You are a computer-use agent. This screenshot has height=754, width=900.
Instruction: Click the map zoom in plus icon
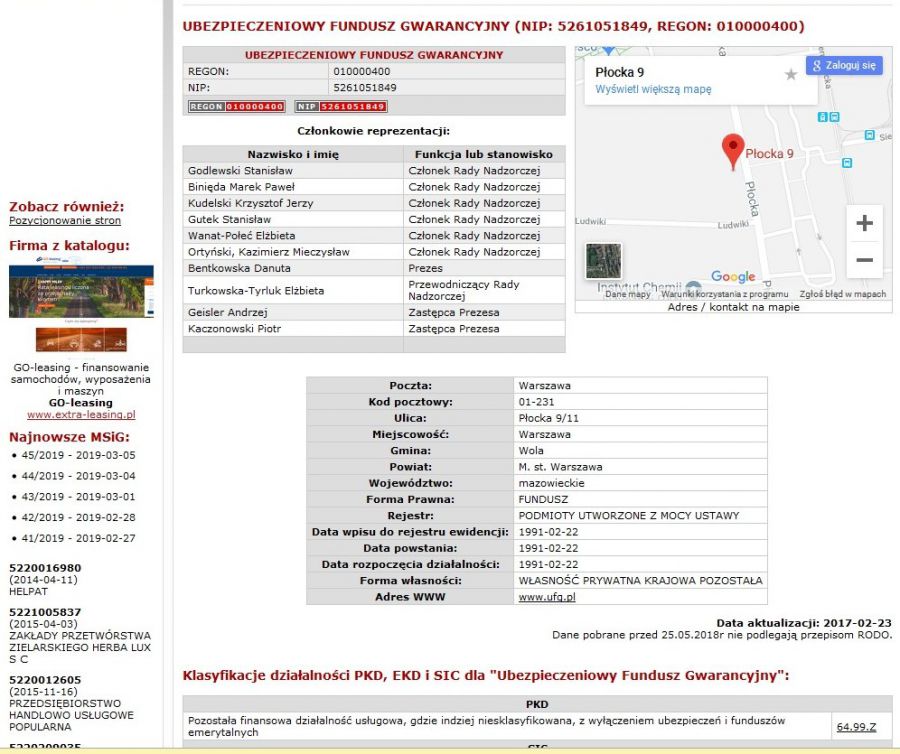(864, 223)
